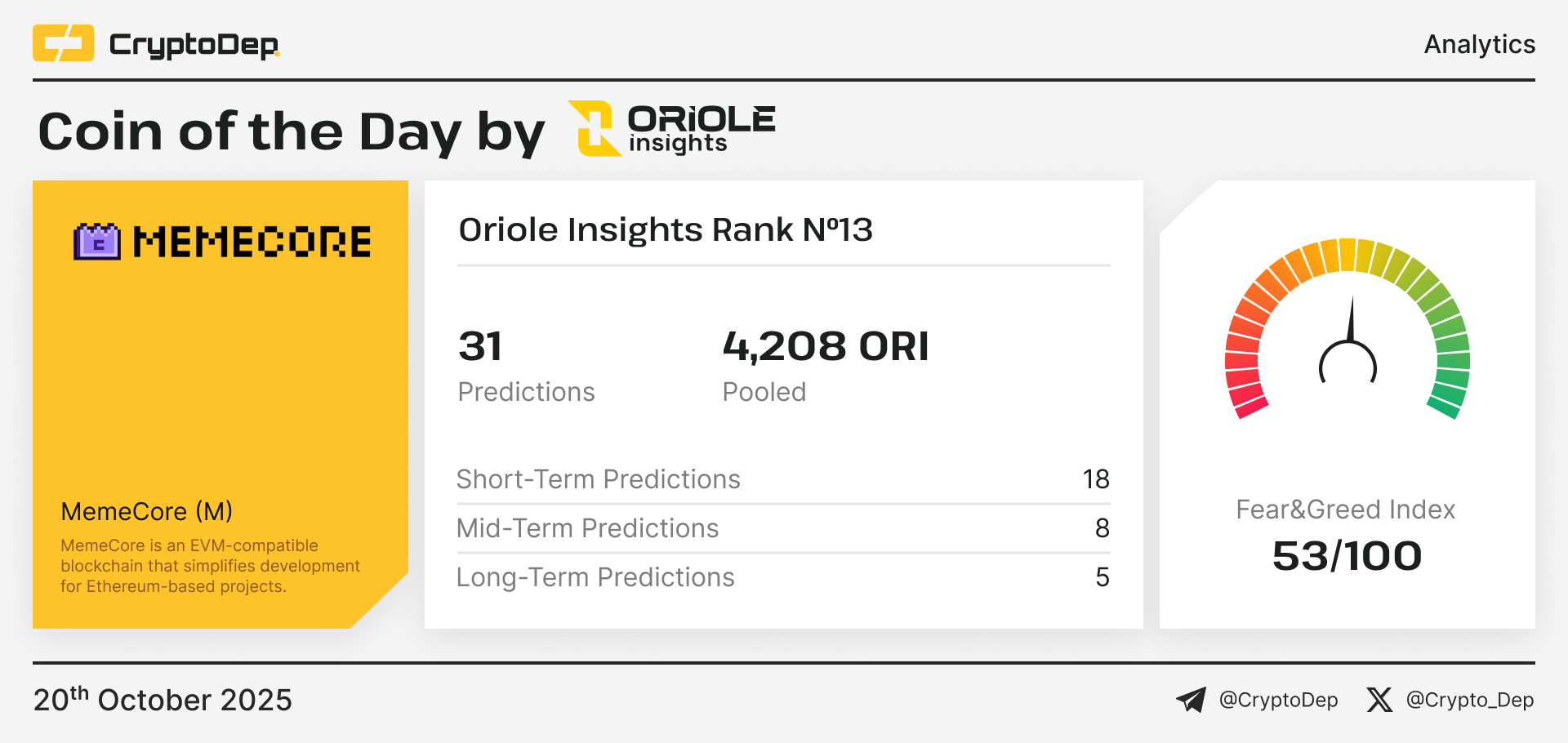Click the CryptoDep logo icon
Image resolution: width=1568 pixels, height=743 pixels.
coord(63,43)
